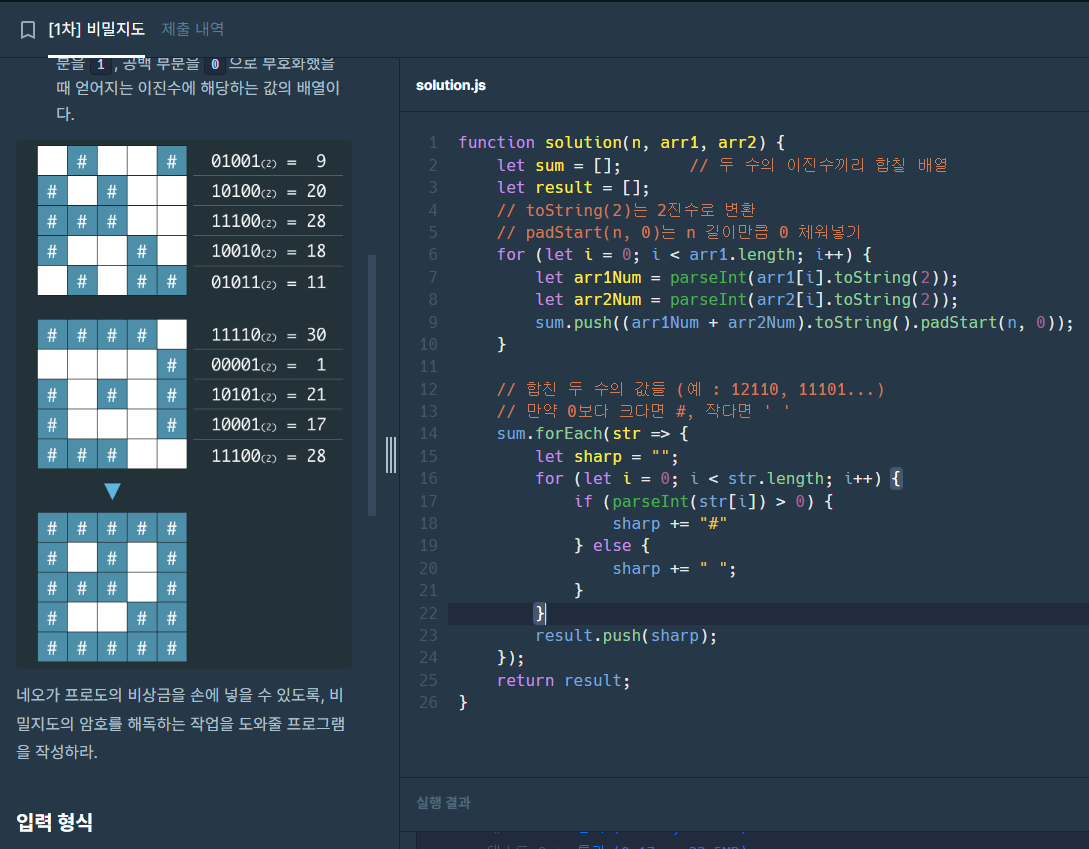Click the bookmark icon beside the title
Screen dimensions: 1089x849
pos(28,30)
